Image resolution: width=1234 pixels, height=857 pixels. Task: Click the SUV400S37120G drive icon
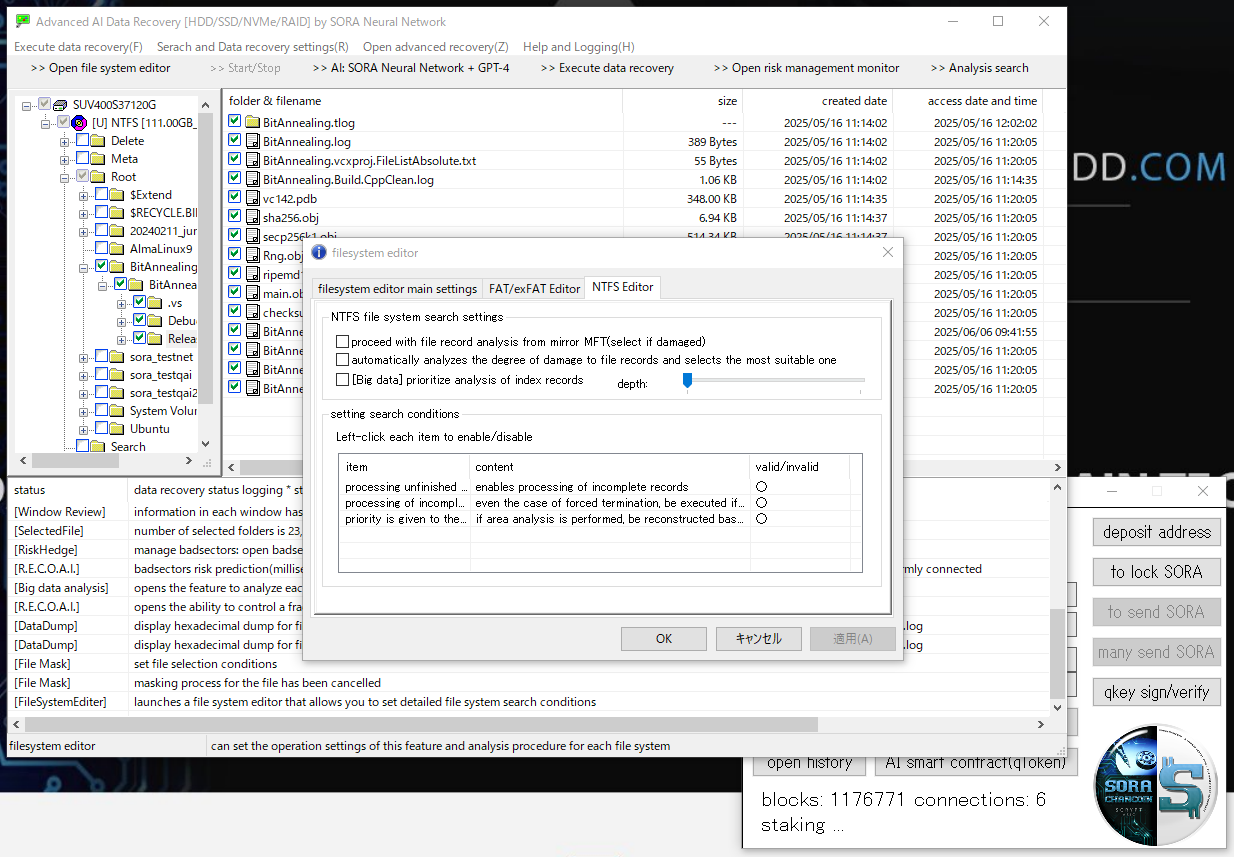point(60,105)
